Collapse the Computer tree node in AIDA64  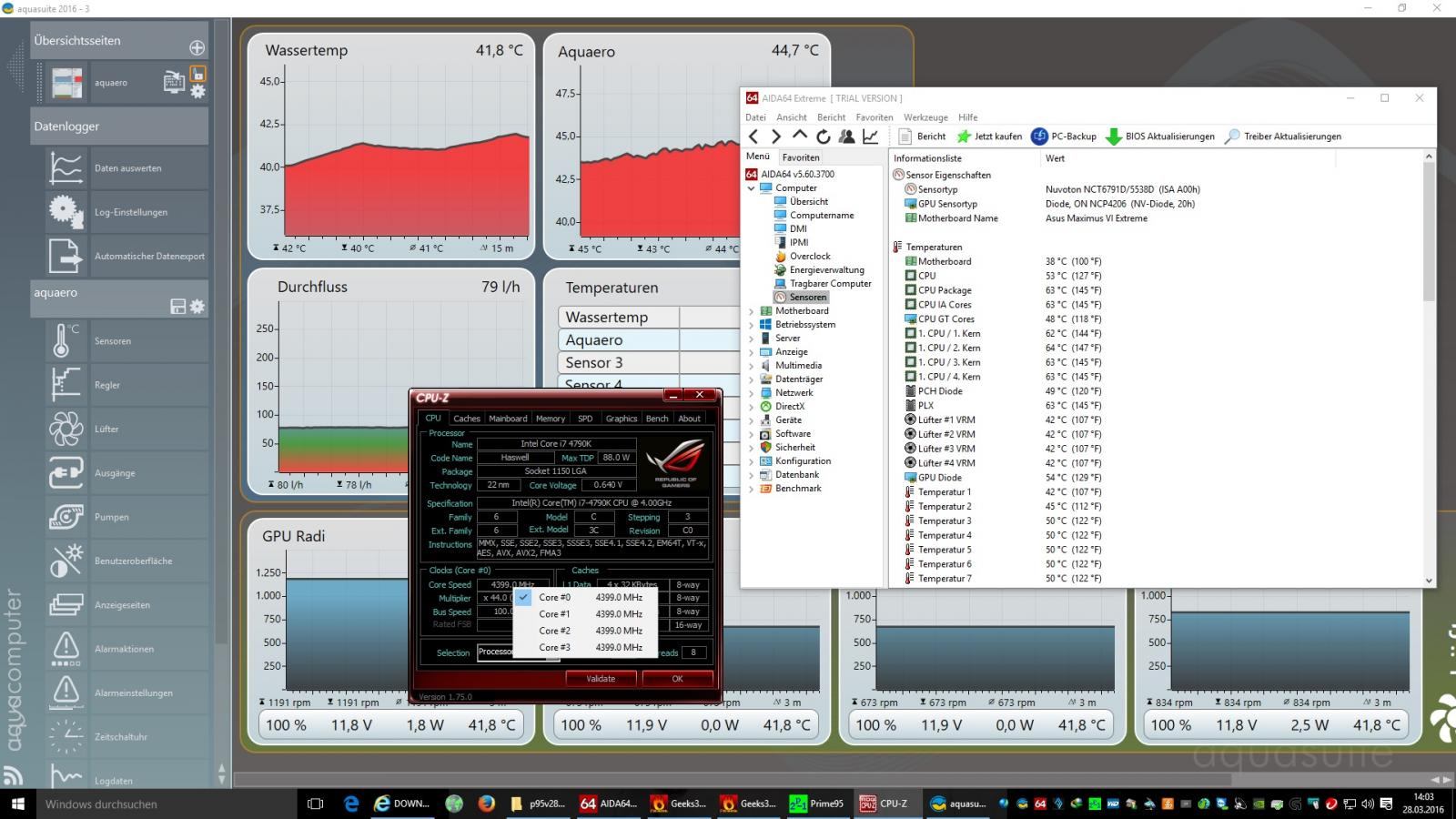coord(752,188)
